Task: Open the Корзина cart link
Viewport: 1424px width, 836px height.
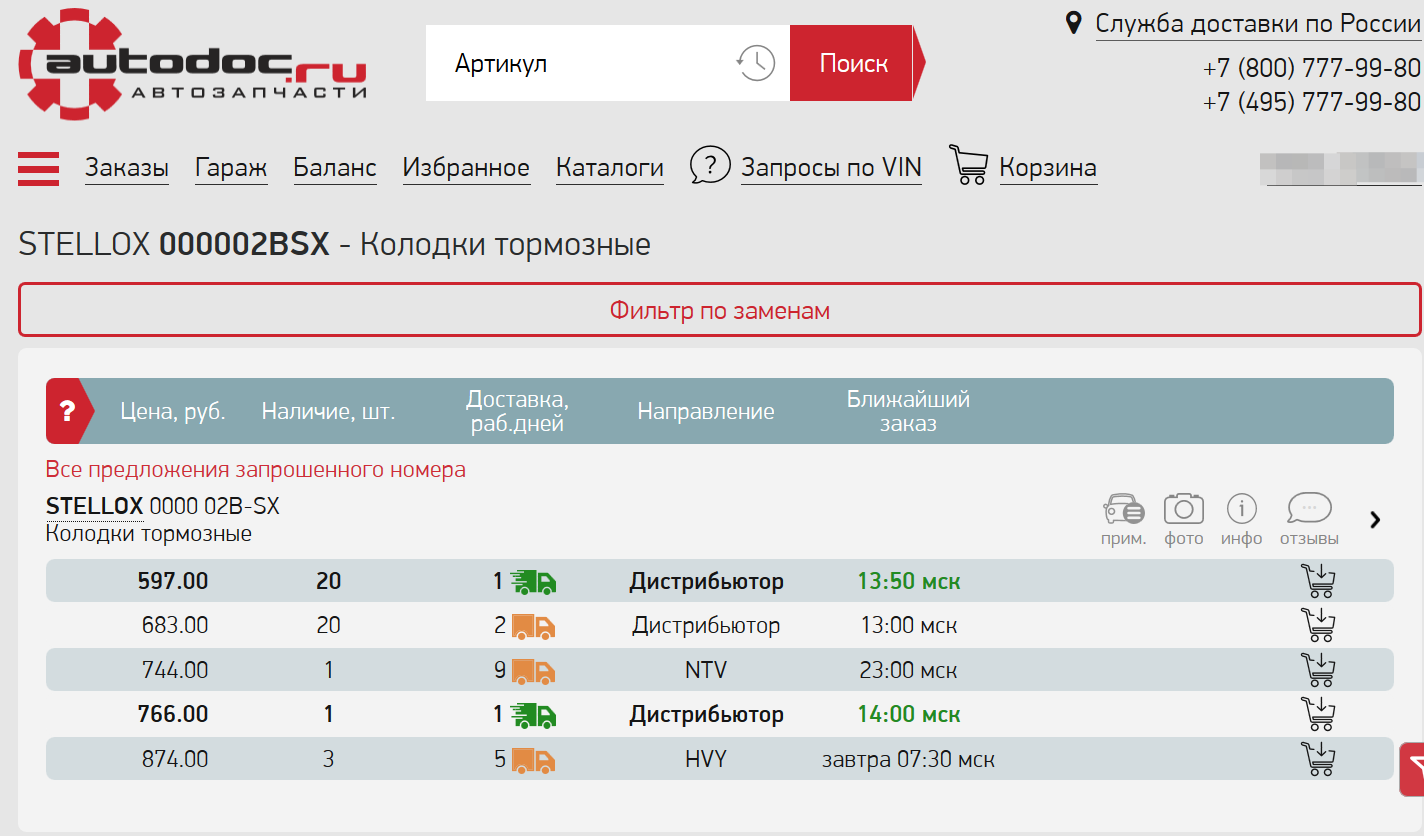Action: tap(1047, 168)
